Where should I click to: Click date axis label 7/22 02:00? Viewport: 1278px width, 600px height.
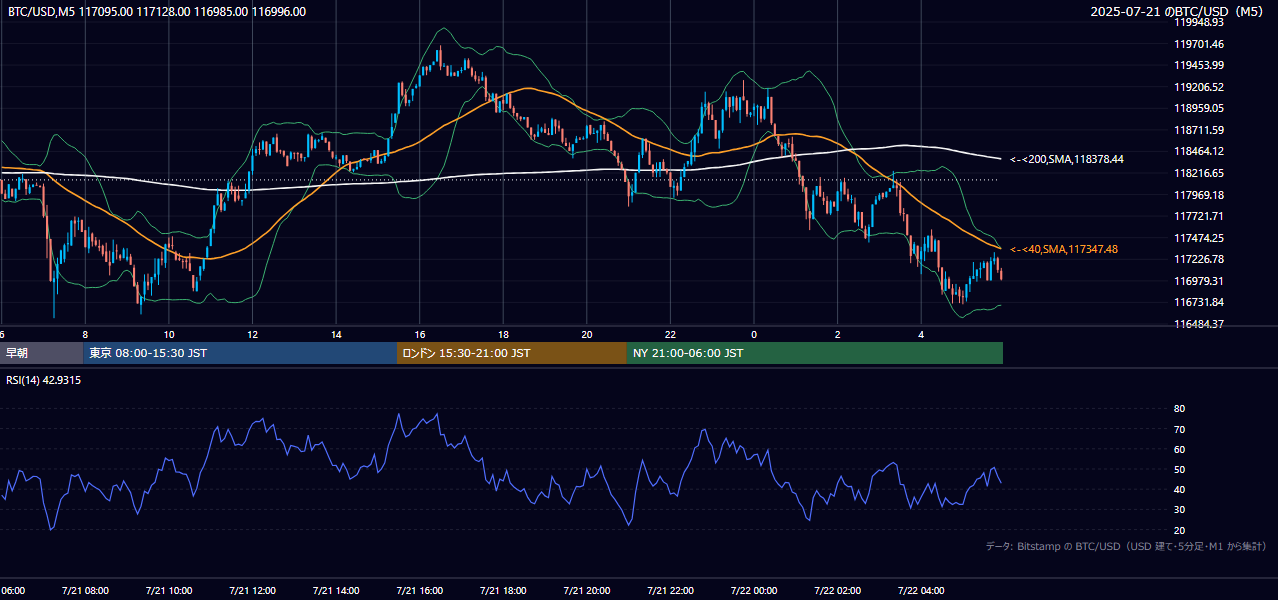838,590
